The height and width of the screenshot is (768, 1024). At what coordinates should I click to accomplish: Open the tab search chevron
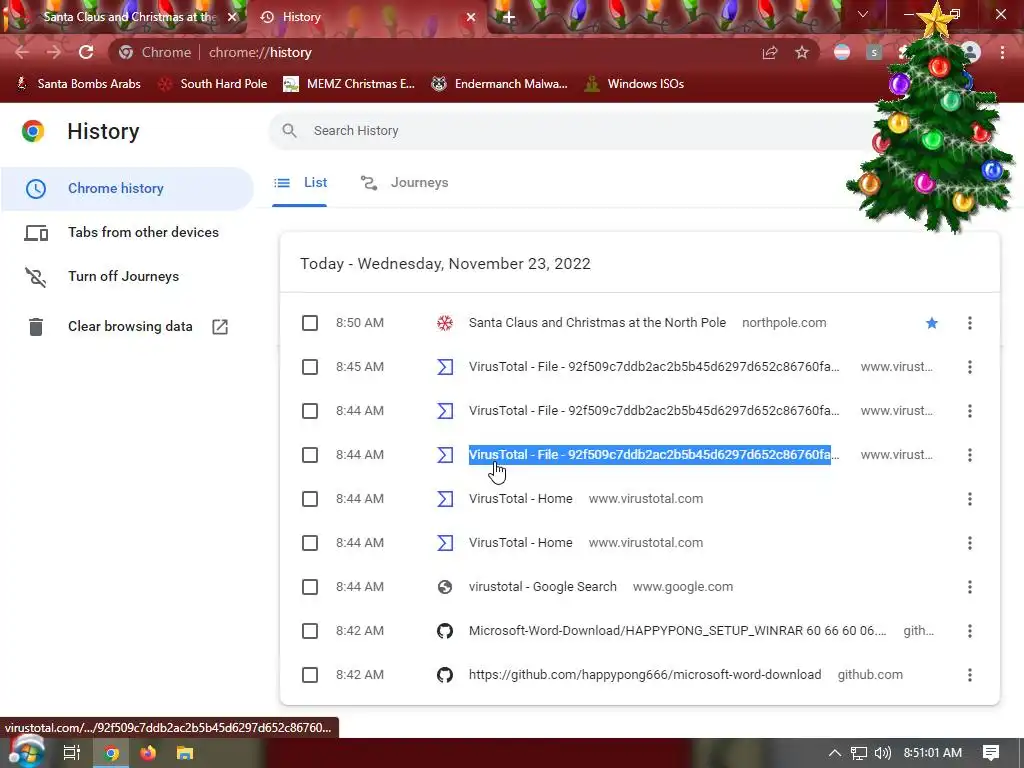tap(863, 14)
